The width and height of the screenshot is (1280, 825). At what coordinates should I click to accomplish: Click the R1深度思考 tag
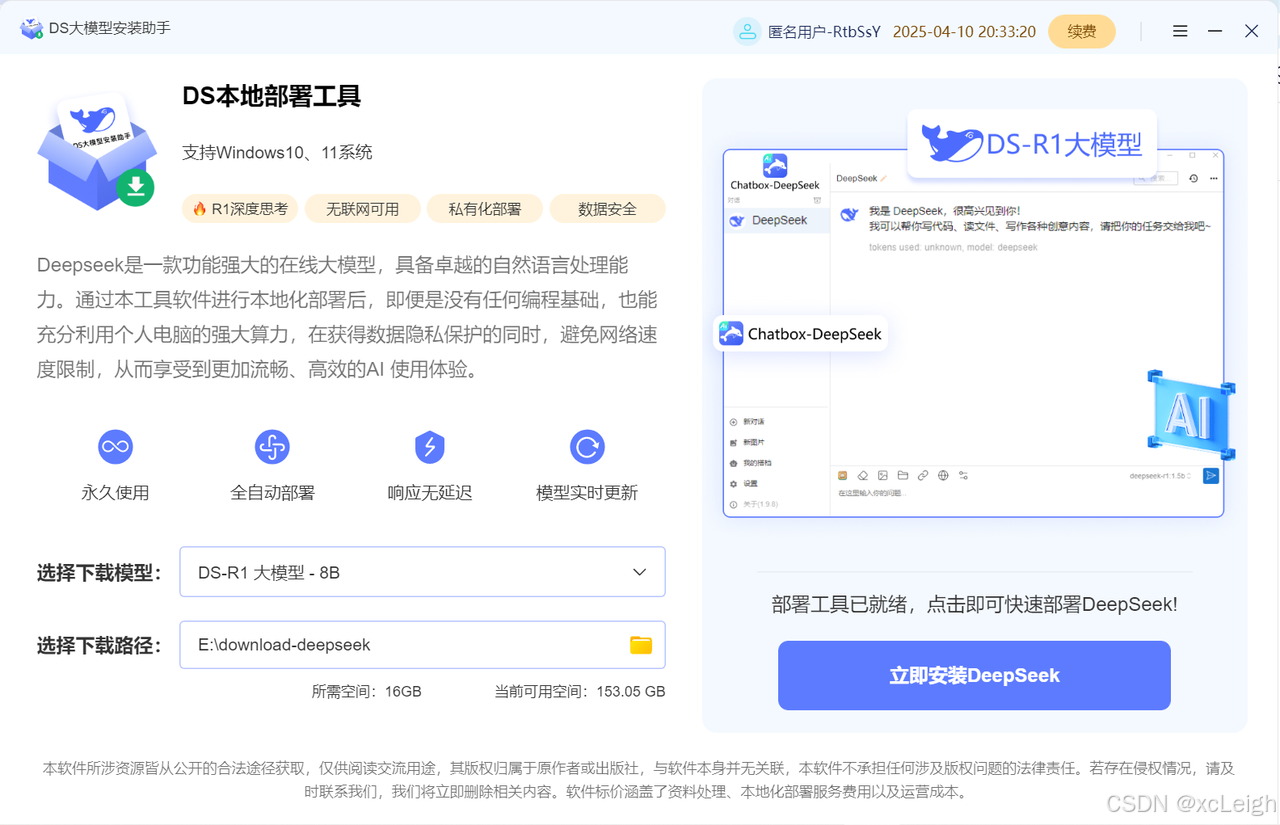[240, 209]
